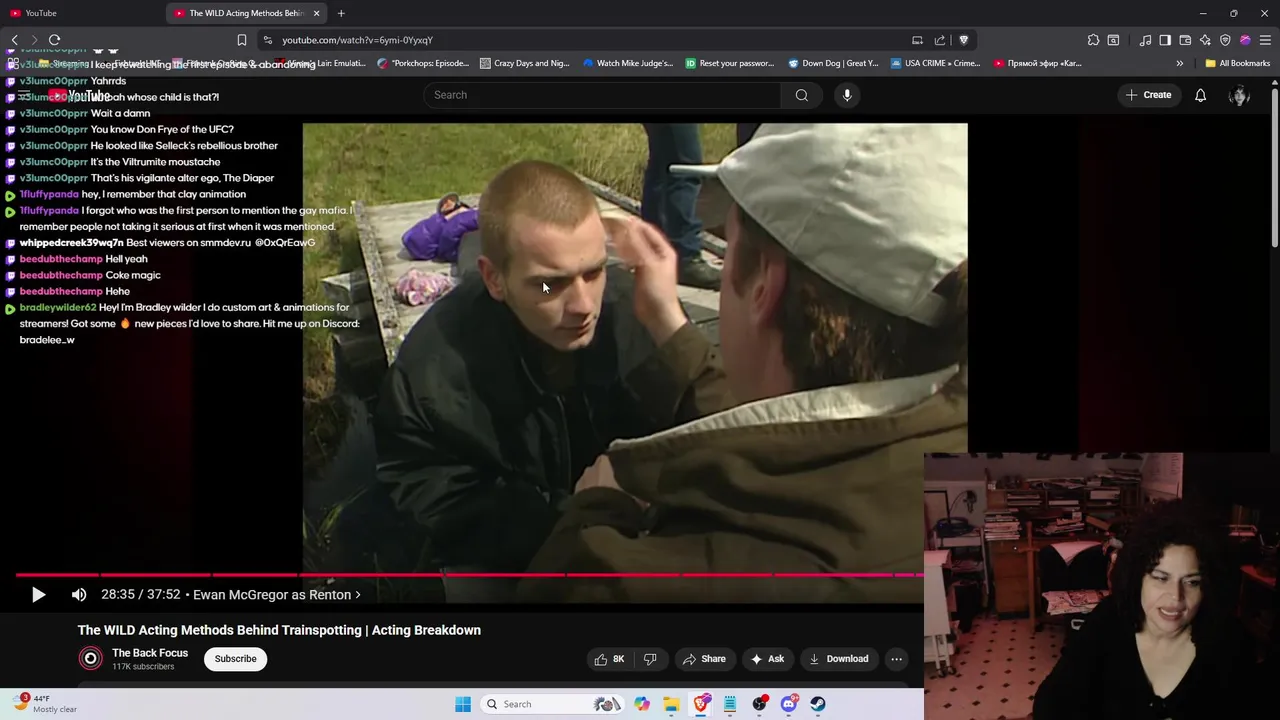Close The WILD Acting Methods tab
1280x720 pixels.
point(317,13)
